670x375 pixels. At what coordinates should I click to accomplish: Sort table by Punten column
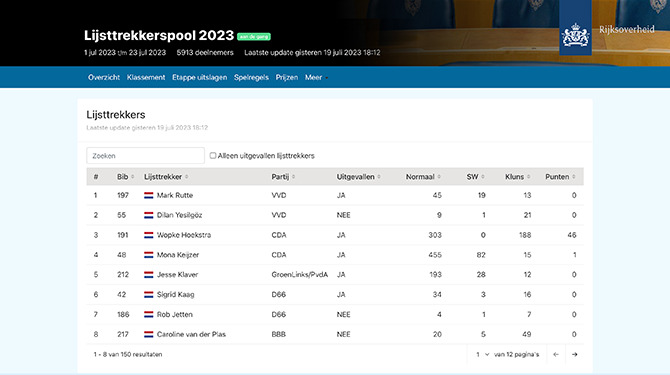(560, 177)
